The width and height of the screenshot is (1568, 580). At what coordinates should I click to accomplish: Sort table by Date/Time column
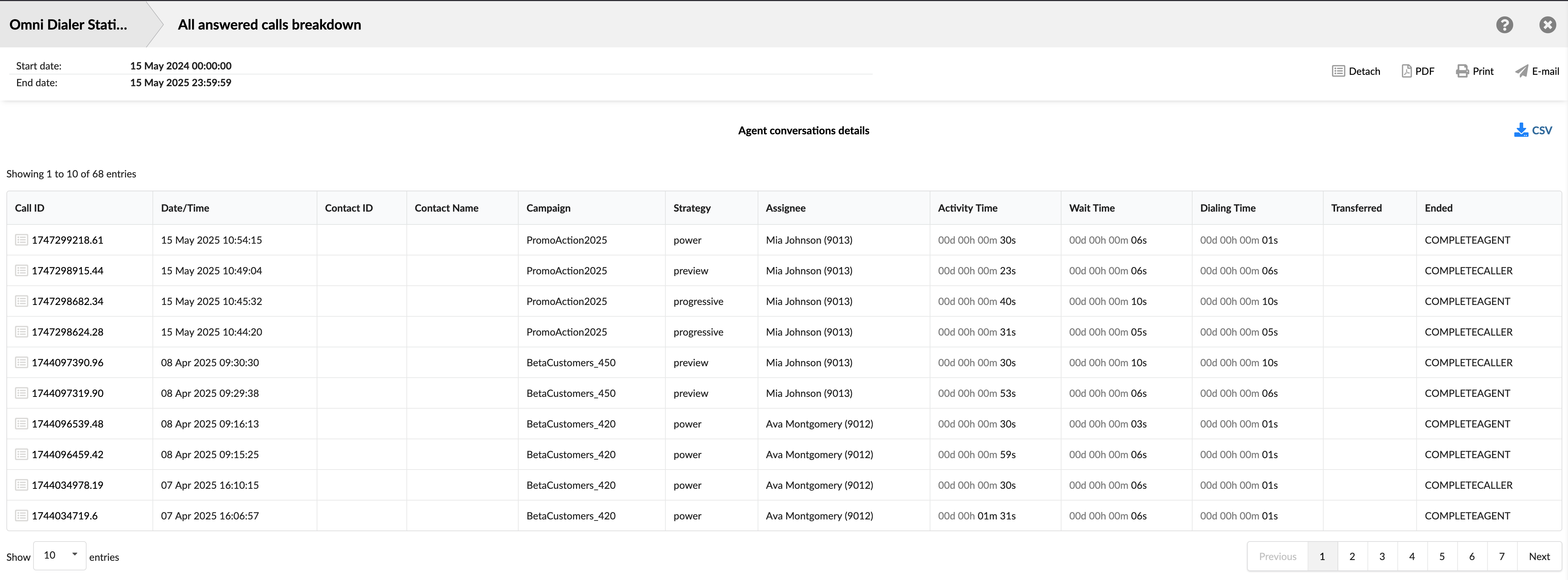point(185,208)
